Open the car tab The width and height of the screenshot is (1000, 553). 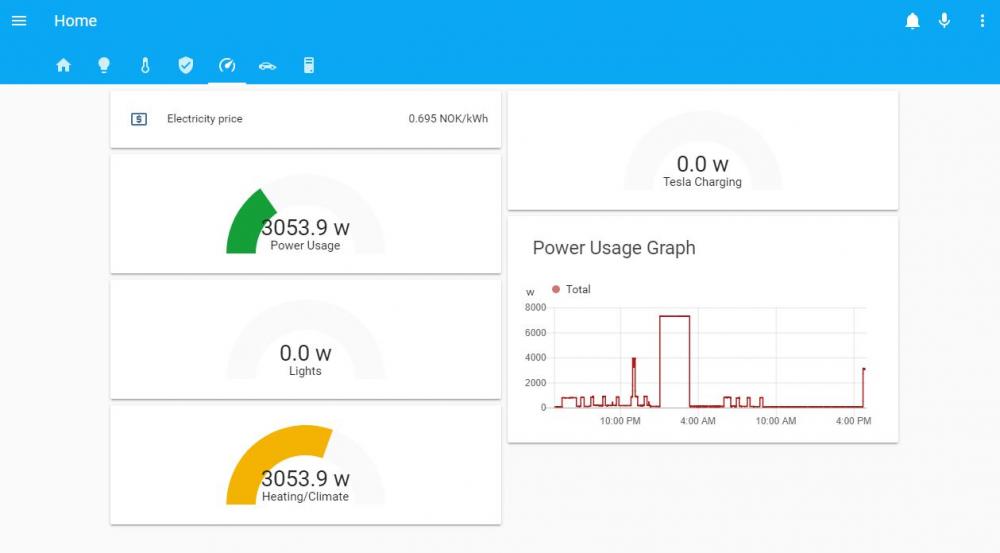[x=267, y=66]
